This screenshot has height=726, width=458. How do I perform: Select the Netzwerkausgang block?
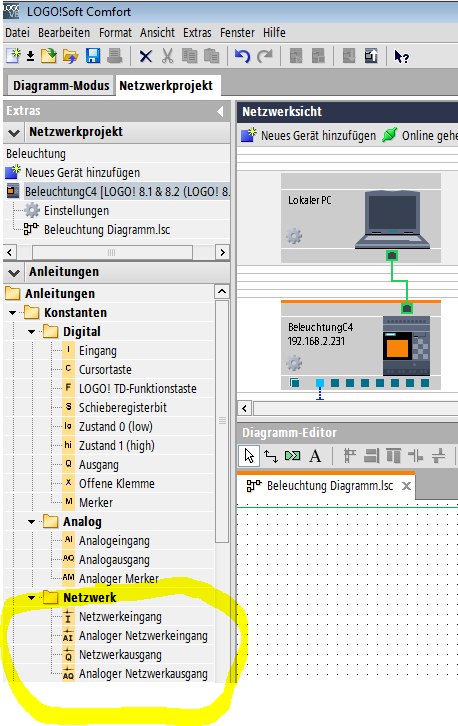coord(120,655)
